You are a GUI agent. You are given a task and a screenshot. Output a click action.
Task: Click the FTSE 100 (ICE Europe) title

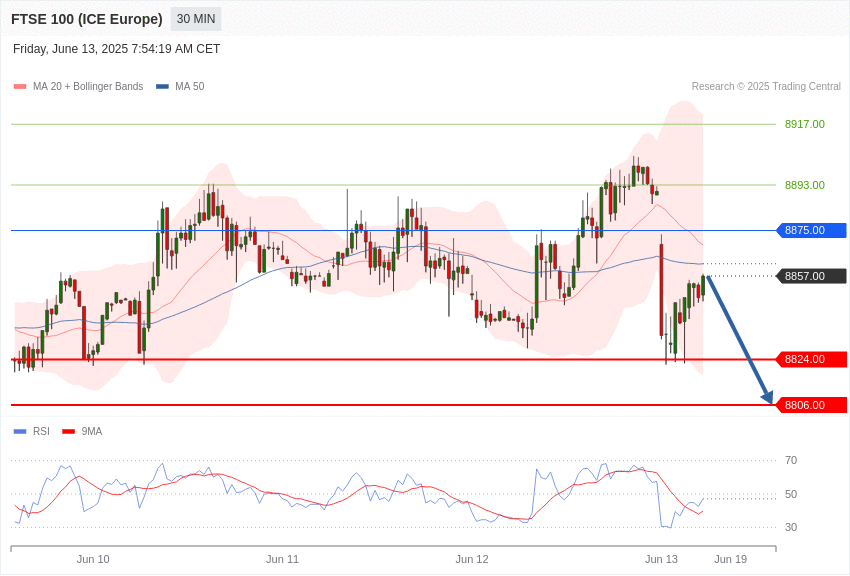coord(87,19)
